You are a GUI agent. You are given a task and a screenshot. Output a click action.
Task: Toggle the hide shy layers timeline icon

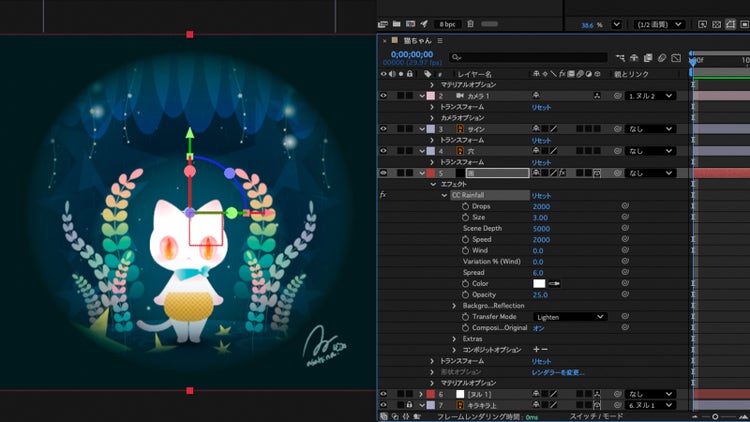634,58
